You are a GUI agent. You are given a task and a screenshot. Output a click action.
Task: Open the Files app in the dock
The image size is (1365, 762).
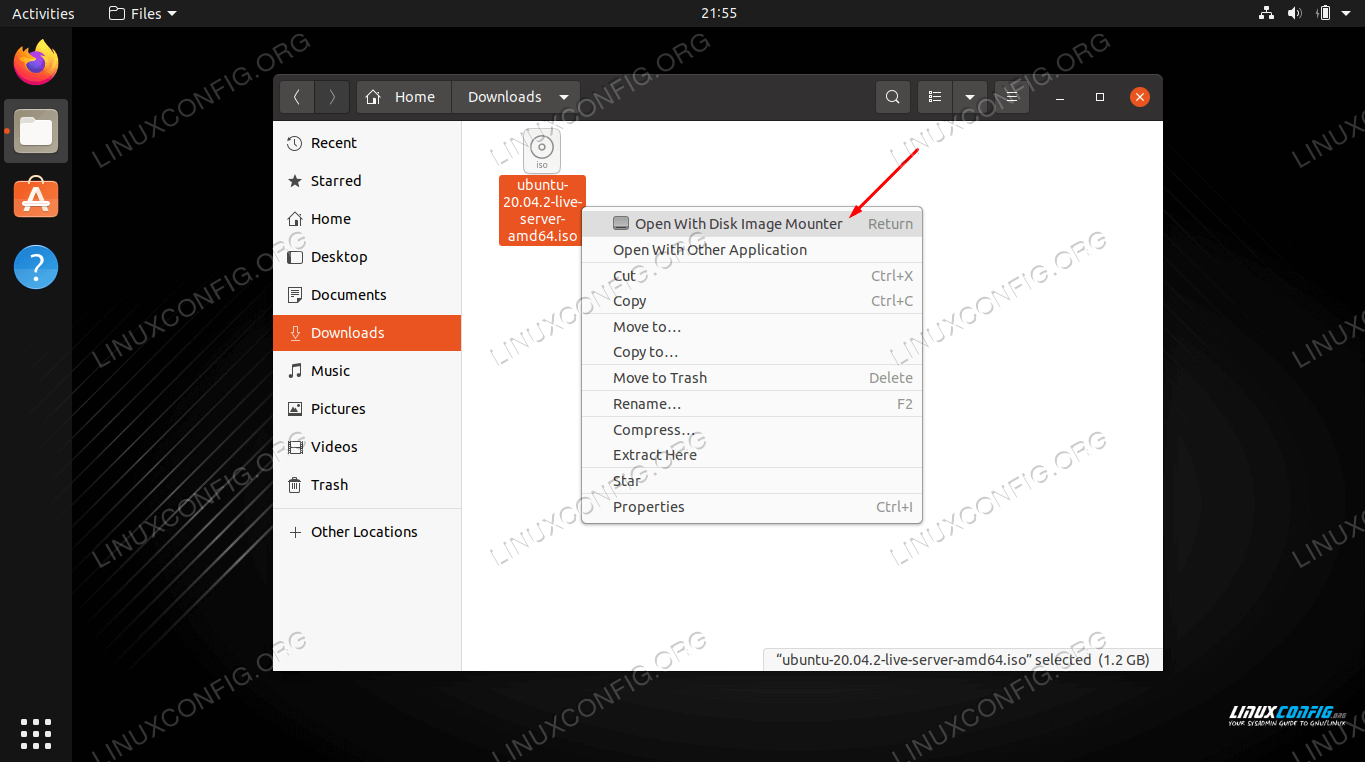(x=36, y=131)
